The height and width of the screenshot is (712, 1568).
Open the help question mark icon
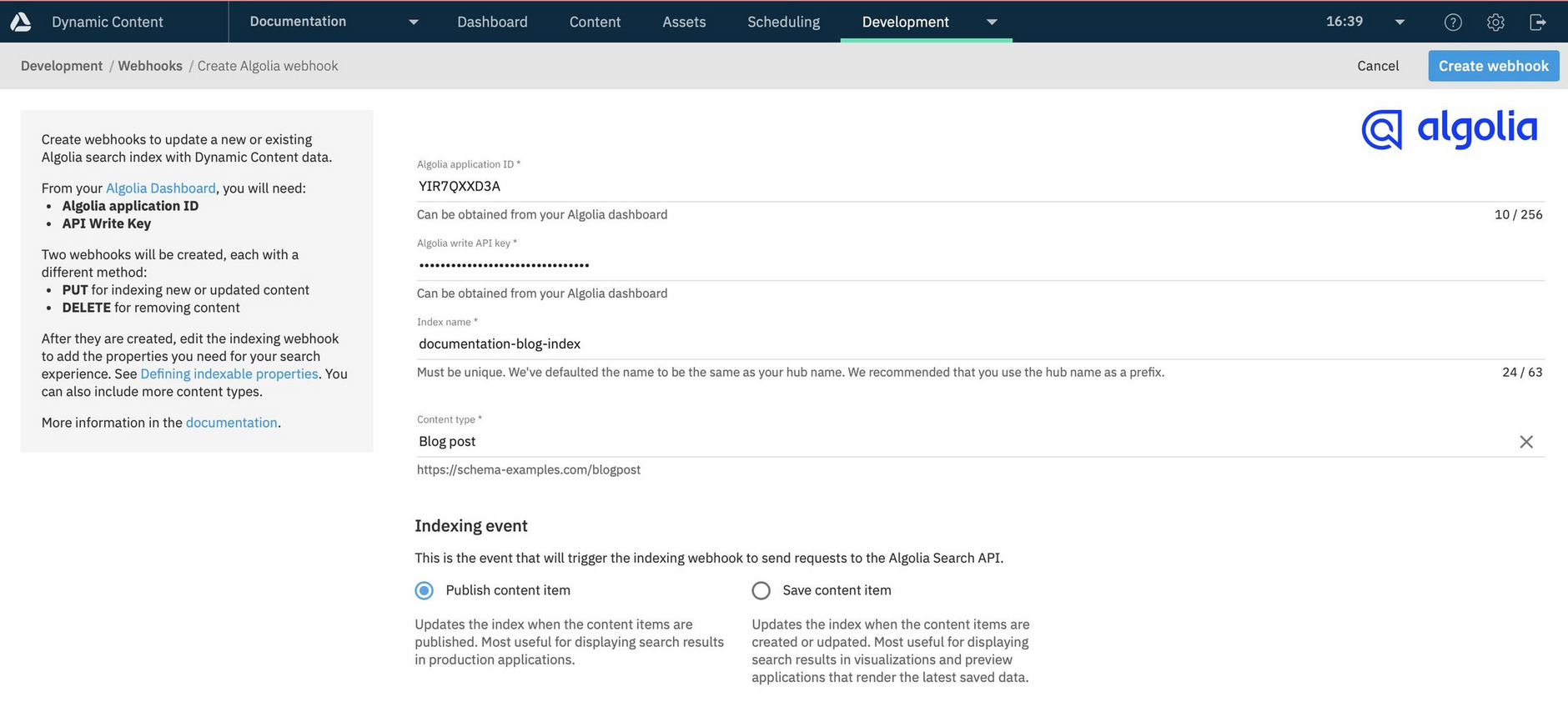pyautogui.click(x=1453, y=23)
